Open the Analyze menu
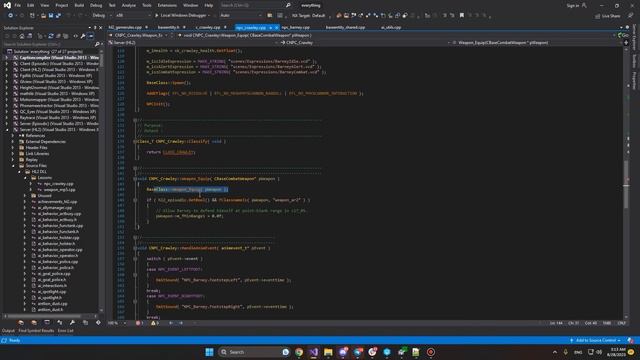Viewport: 640px width, 360px height. click(x=129, y=6)
